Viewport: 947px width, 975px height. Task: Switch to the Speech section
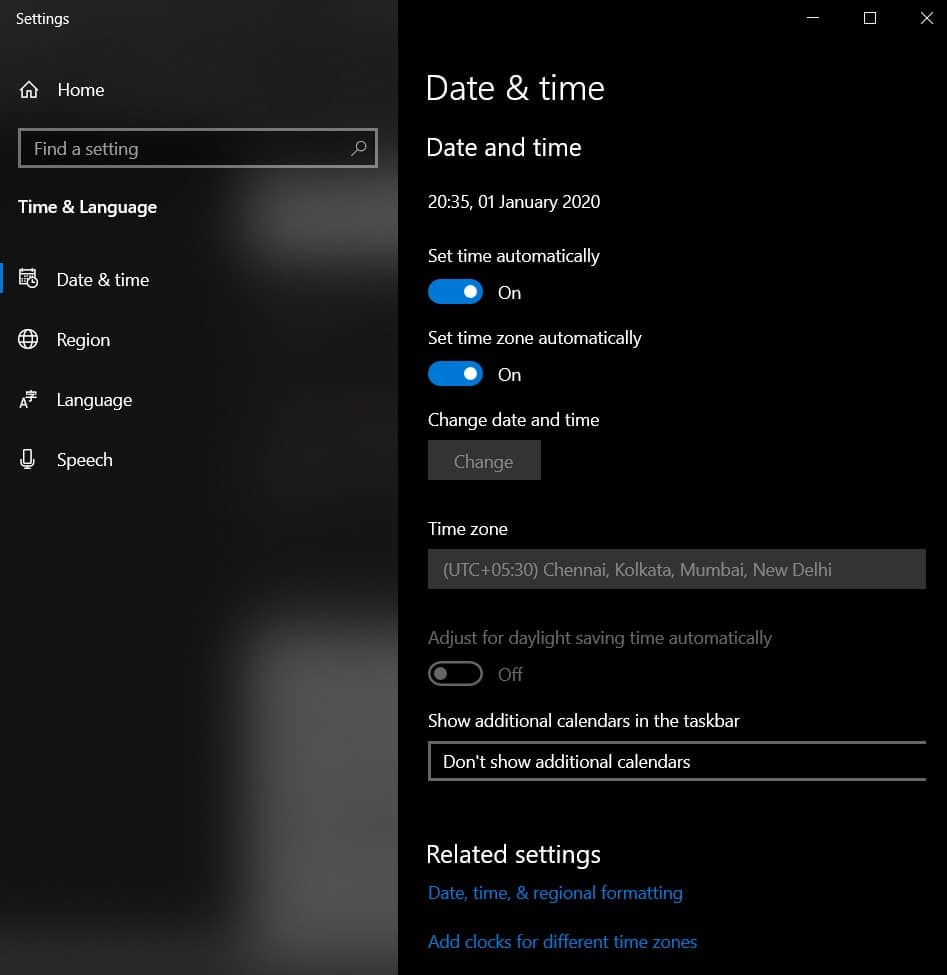pos(84,460)
